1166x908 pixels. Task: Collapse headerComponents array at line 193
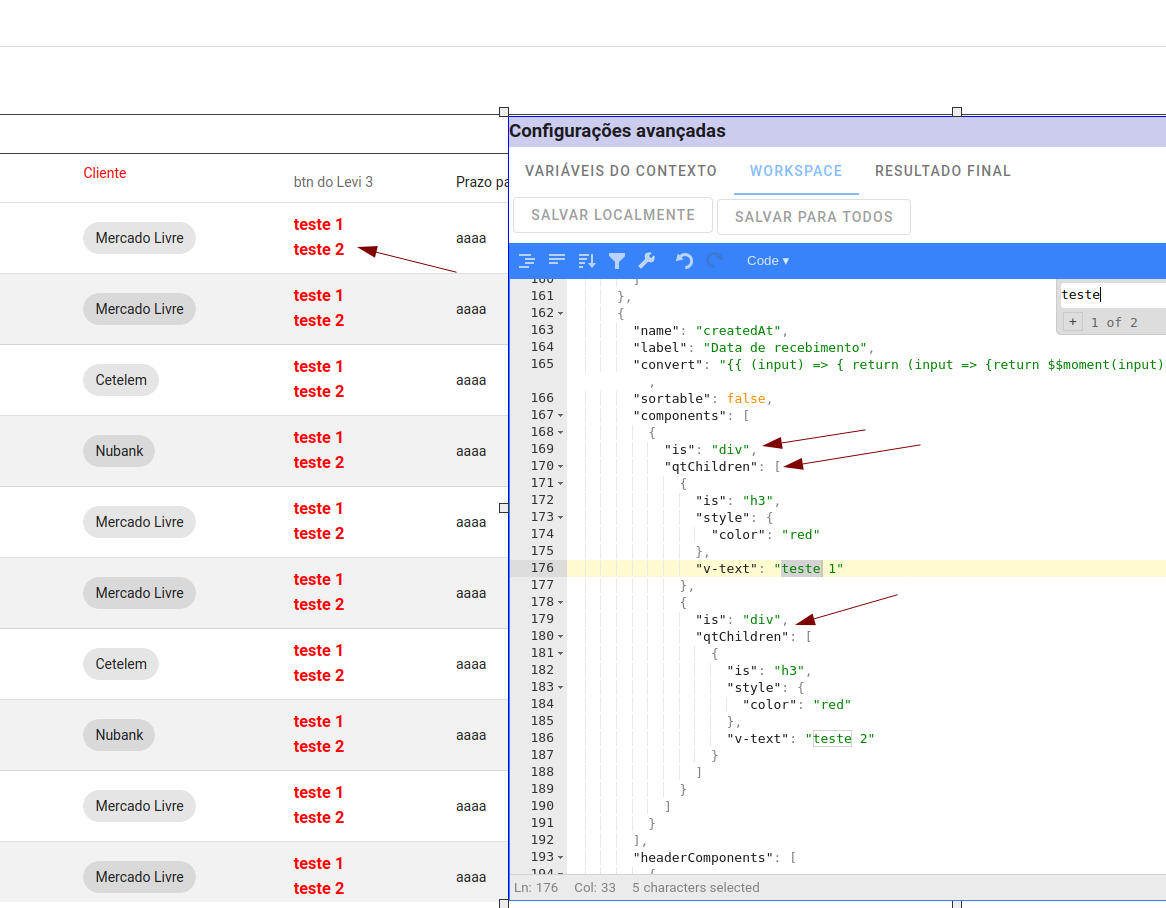[561, 858]
